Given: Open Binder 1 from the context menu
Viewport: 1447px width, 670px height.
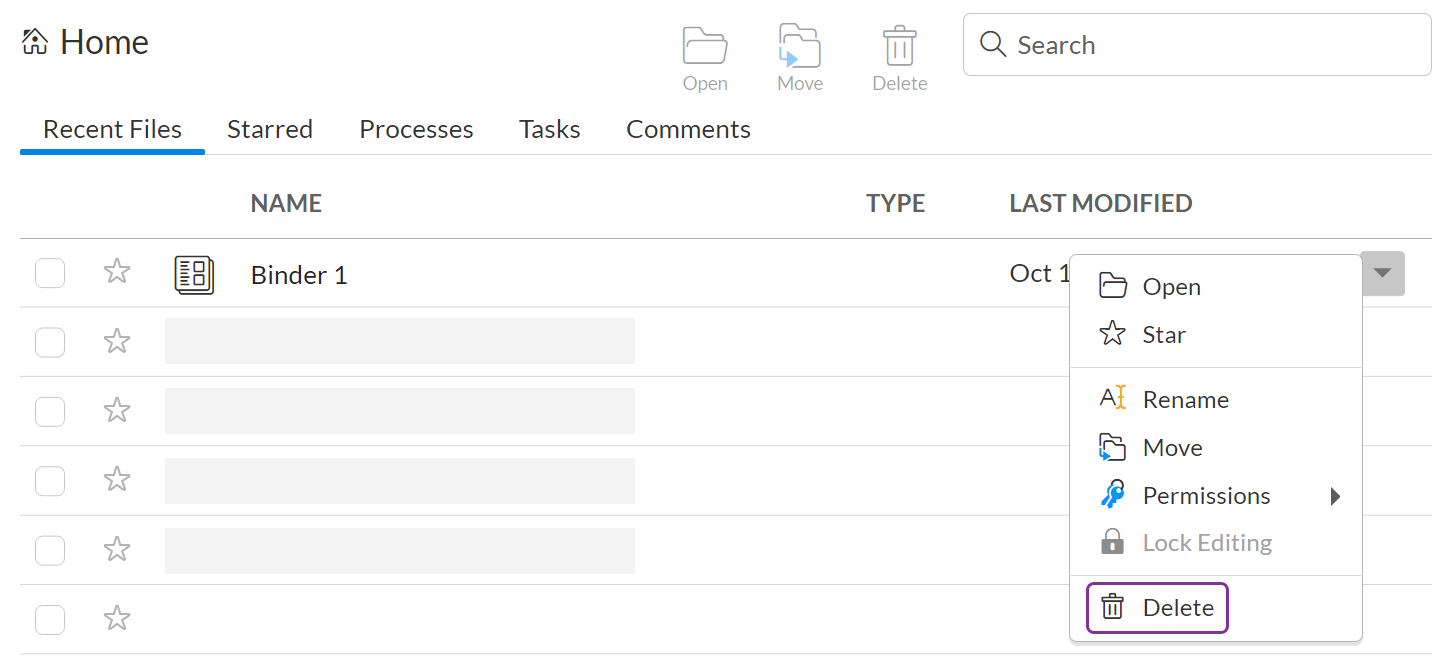Looking at the screenshot, I should tap(1171, 286).
